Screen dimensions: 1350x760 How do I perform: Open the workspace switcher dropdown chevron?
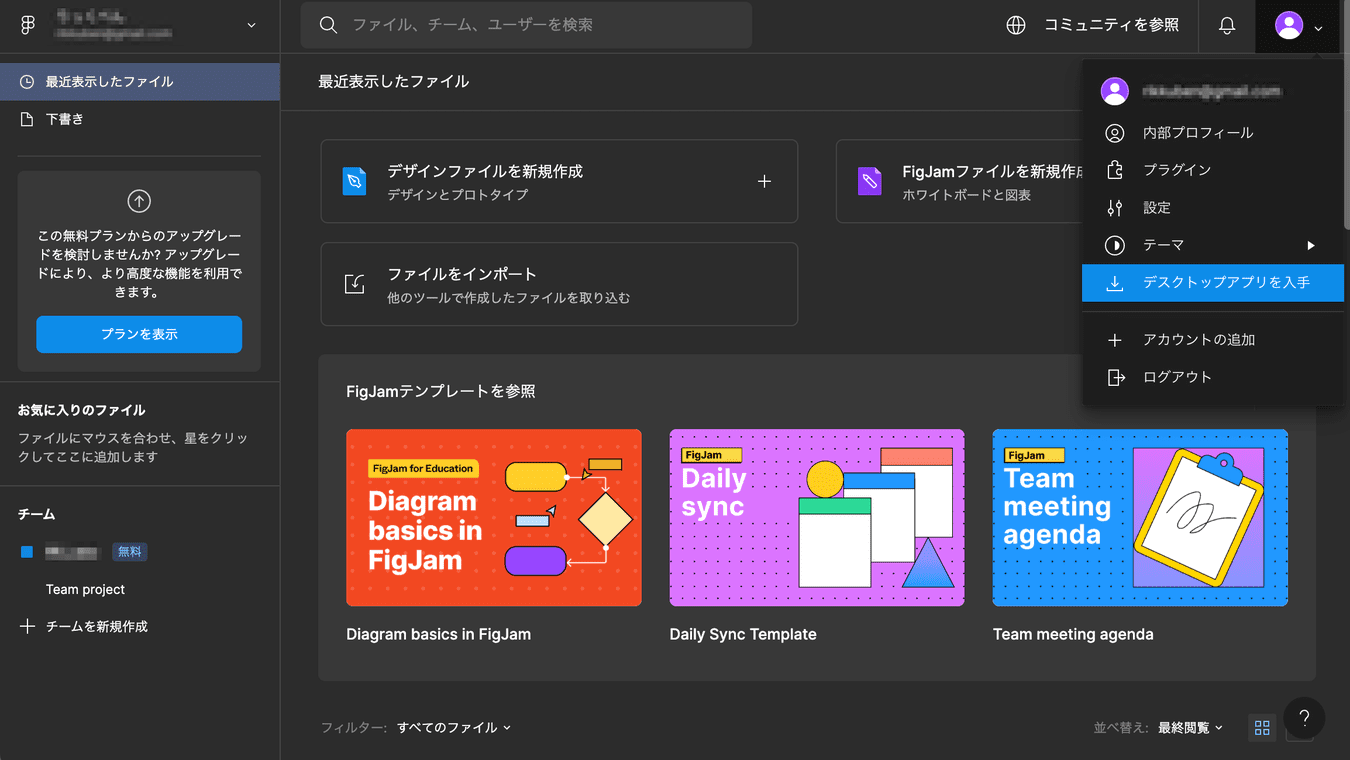coord(251,26)
